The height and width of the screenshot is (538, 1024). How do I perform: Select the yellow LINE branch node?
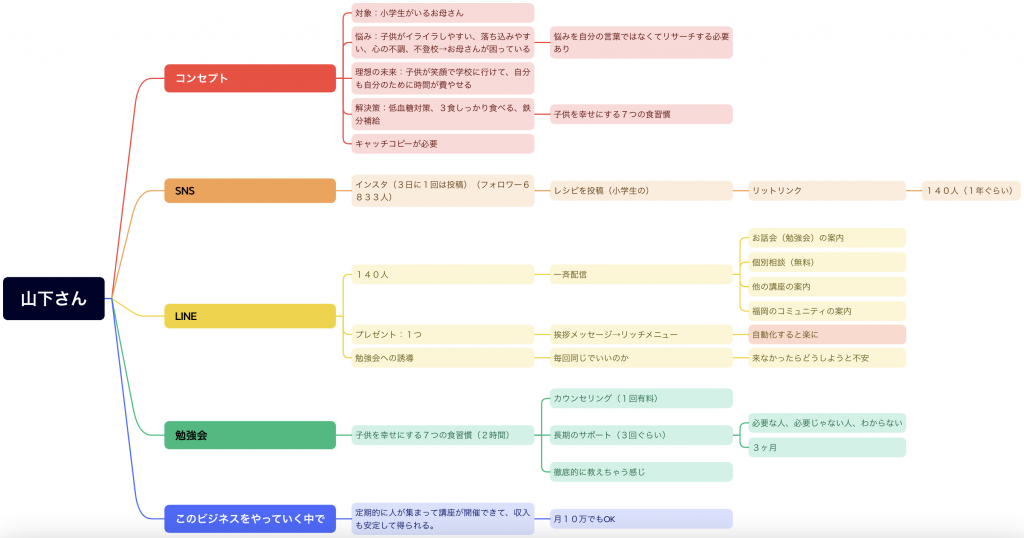coord(250,316)
